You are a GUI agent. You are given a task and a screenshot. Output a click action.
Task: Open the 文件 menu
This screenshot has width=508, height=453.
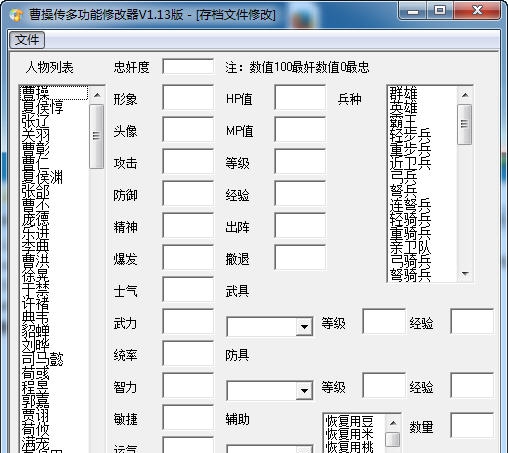click(x=27, y=40)
